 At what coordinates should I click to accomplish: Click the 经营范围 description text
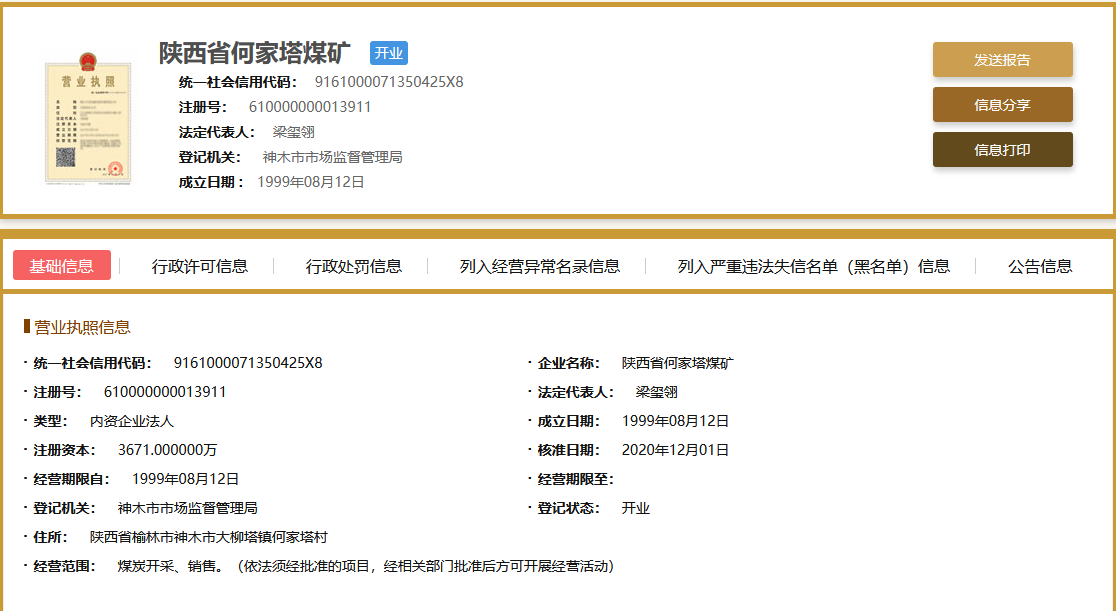365,566
